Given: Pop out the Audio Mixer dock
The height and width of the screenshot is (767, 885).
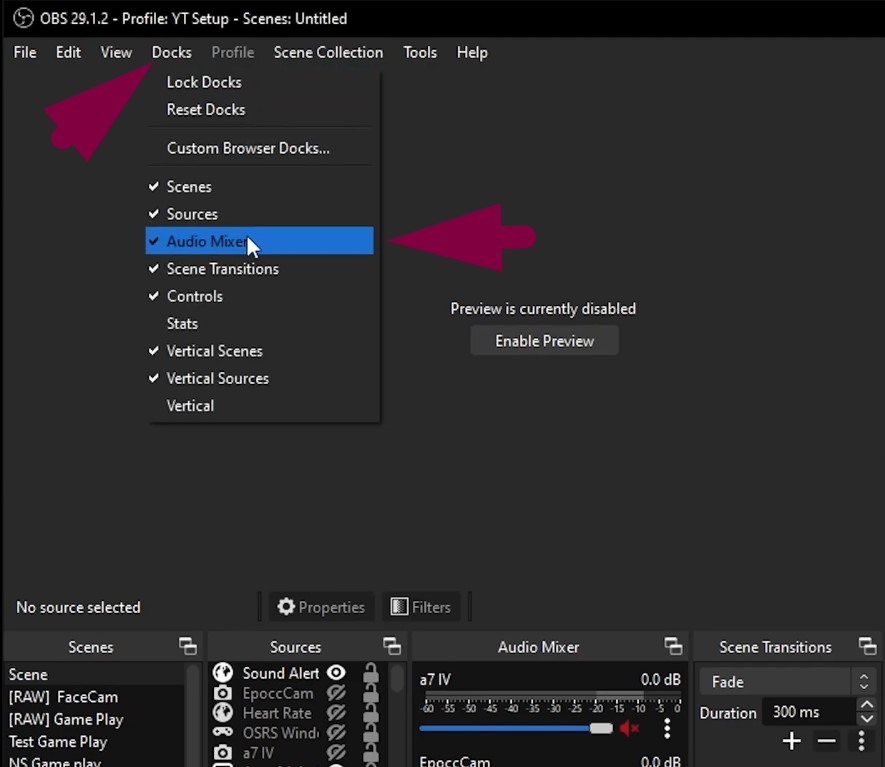Looking at the screenshot, I should tap(673, 646).
